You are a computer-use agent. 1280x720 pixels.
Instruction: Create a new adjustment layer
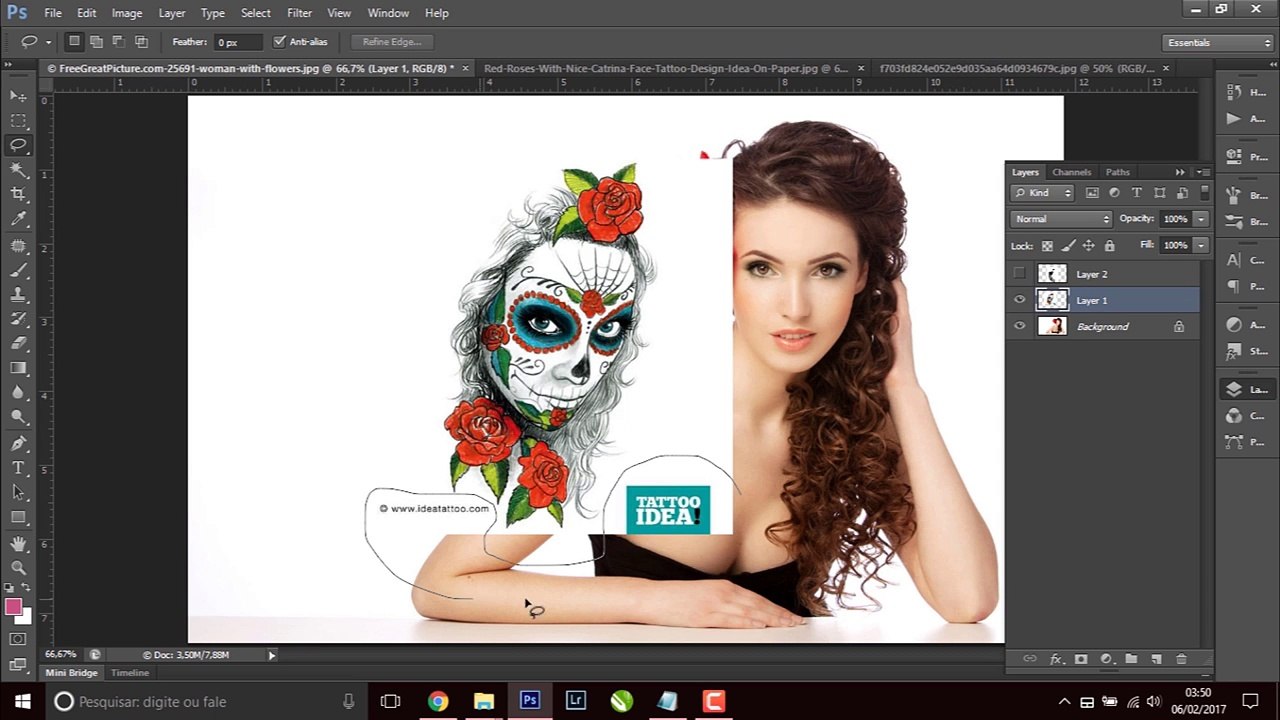(x=1106, y=659)
